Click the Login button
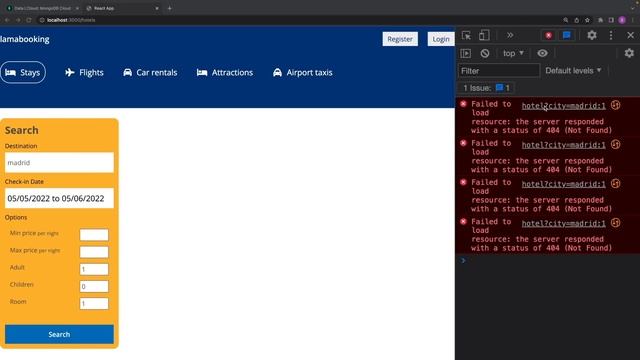640x360 pixels. [441, 39]
